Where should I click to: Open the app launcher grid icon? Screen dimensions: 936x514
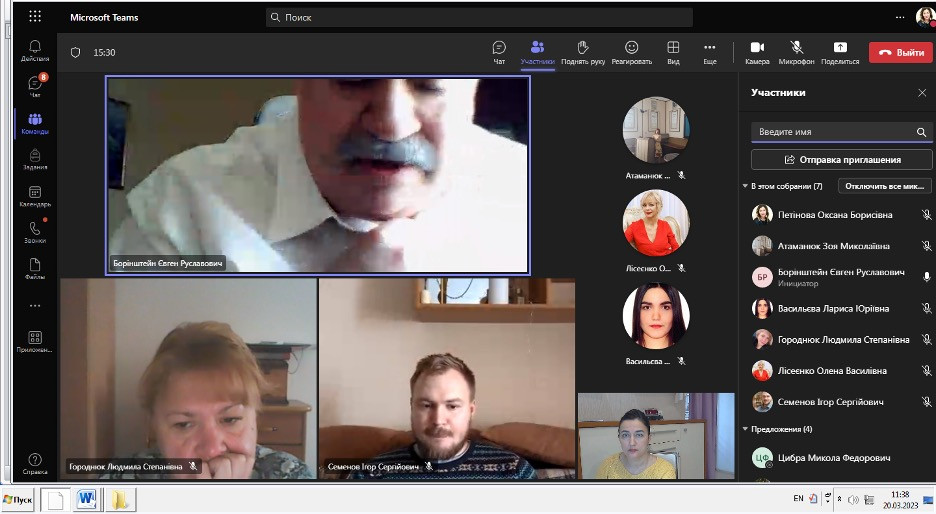pos(35,17)
